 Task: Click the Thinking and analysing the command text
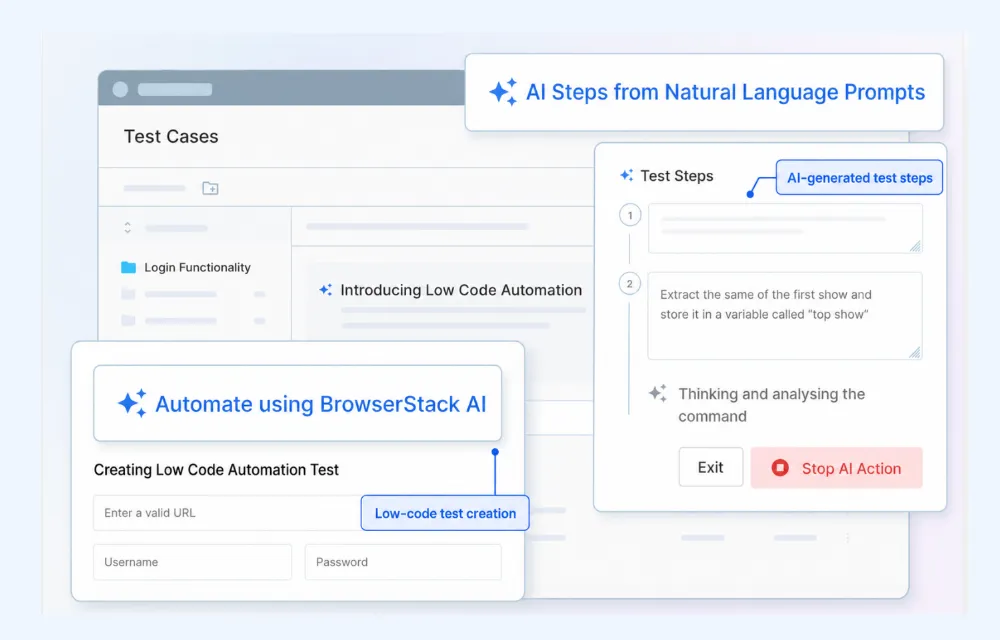pyautogui.click(x=772, y=405)
